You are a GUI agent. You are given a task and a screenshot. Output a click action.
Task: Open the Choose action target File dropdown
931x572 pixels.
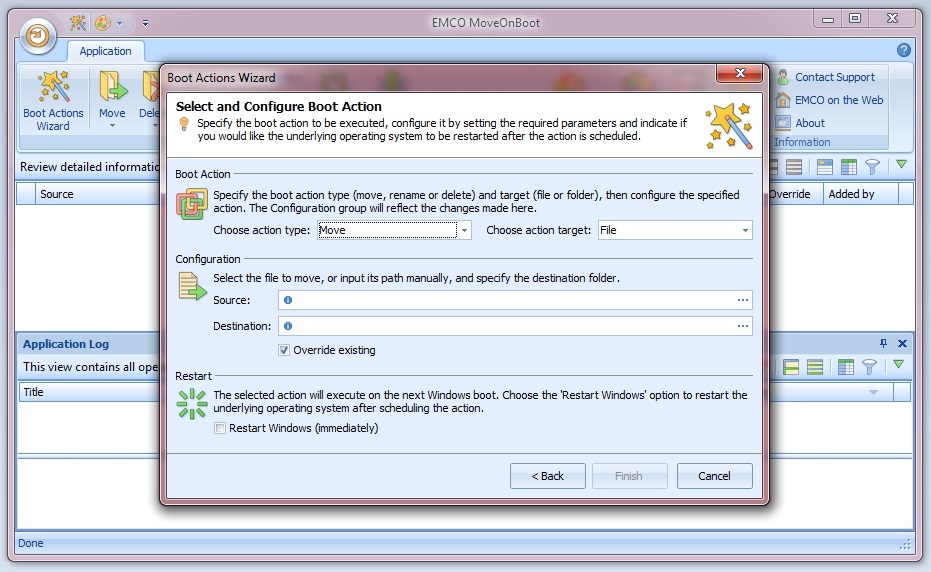(x=675, y=230)
